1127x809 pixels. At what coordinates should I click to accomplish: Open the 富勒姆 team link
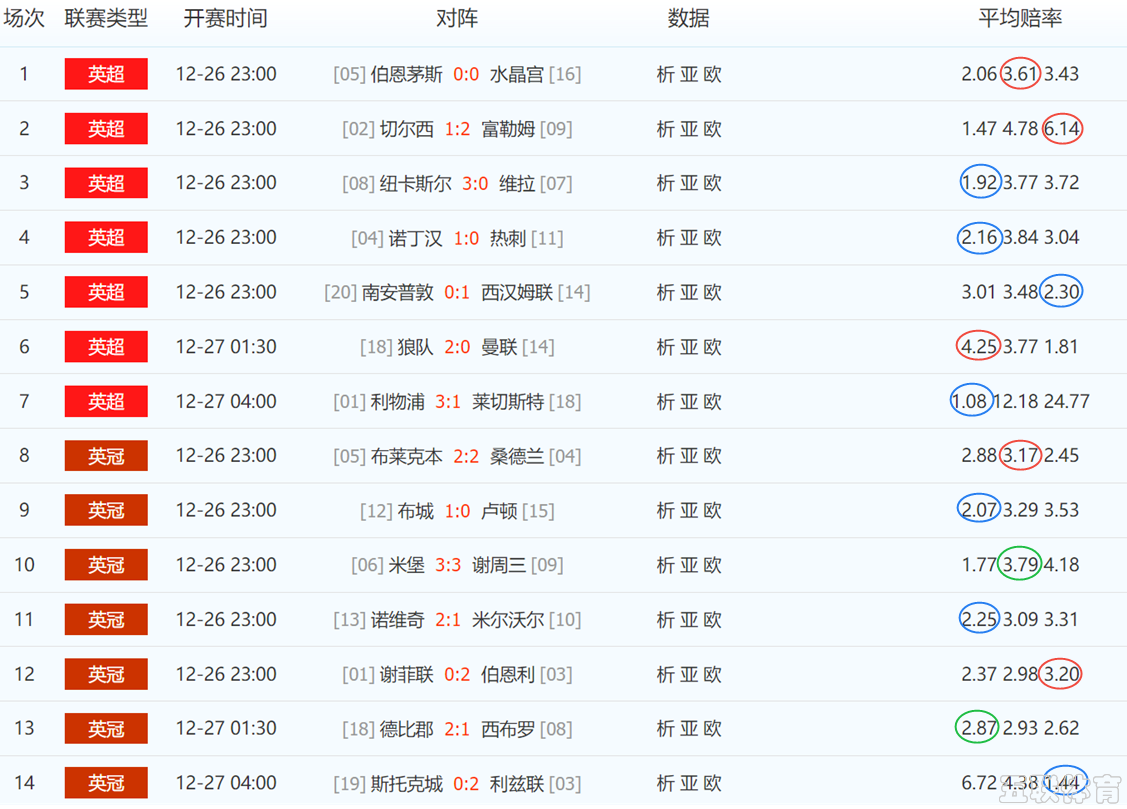click(508, 129)
